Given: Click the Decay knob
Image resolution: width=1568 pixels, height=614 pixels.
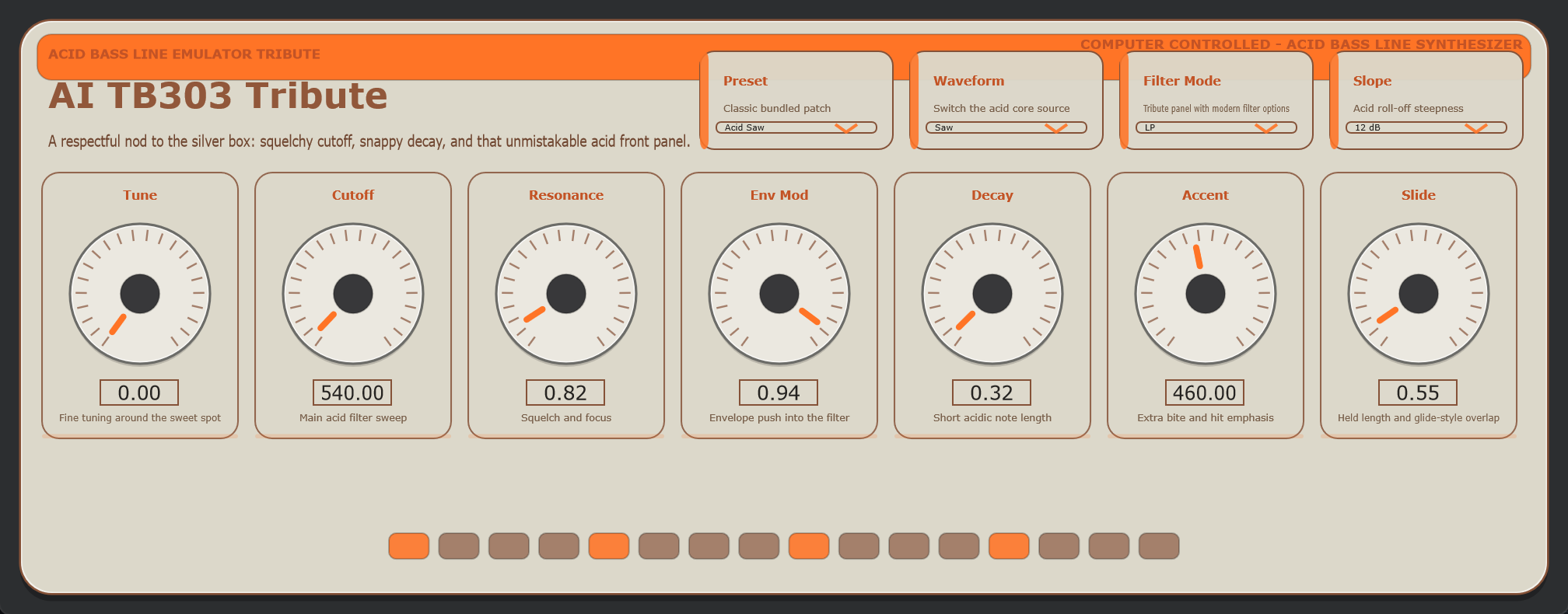Looking at the screenshot, I should coord(992,294).
